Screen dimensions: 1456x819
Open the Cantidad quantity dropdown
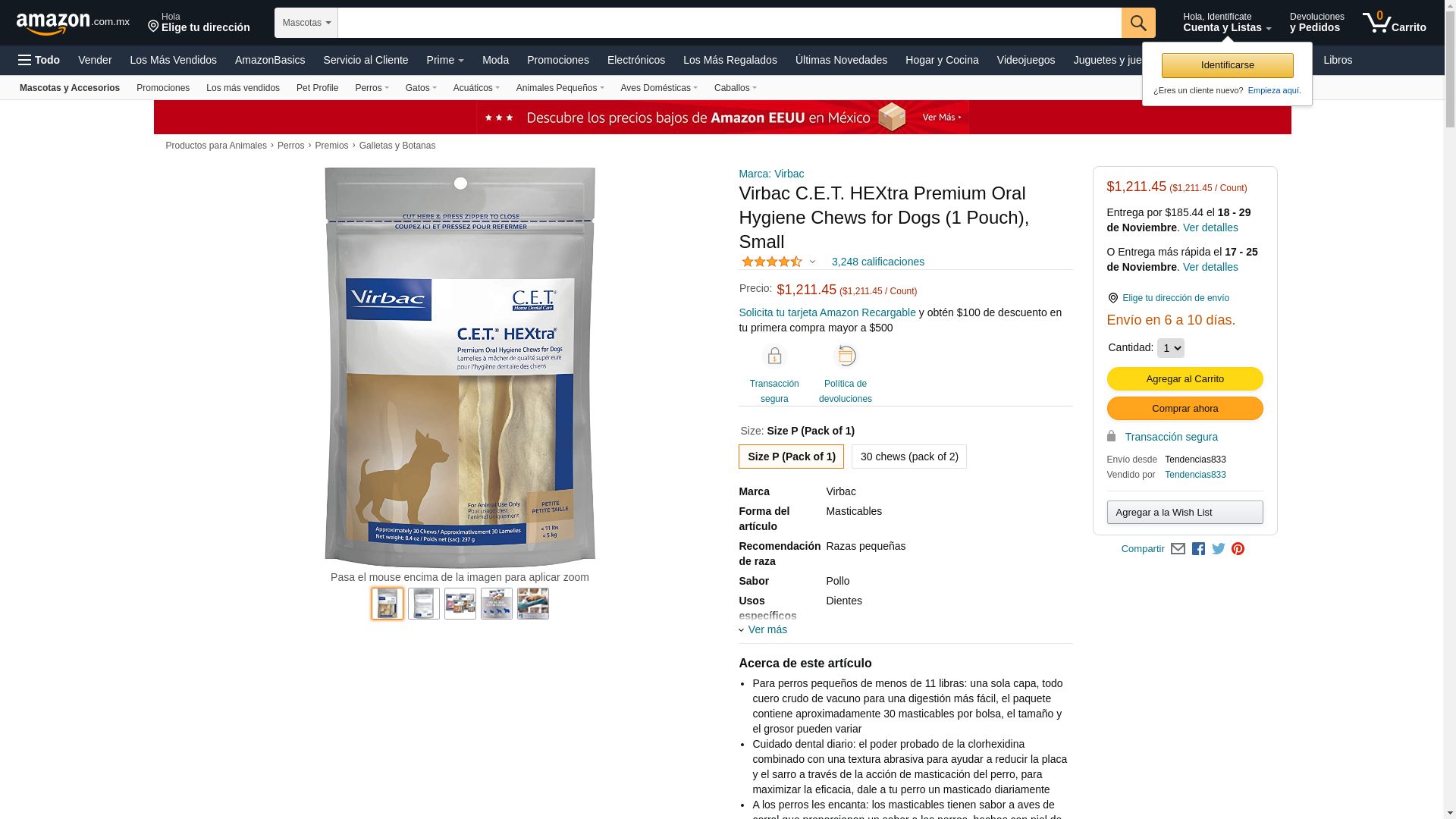coord(1171,348)
